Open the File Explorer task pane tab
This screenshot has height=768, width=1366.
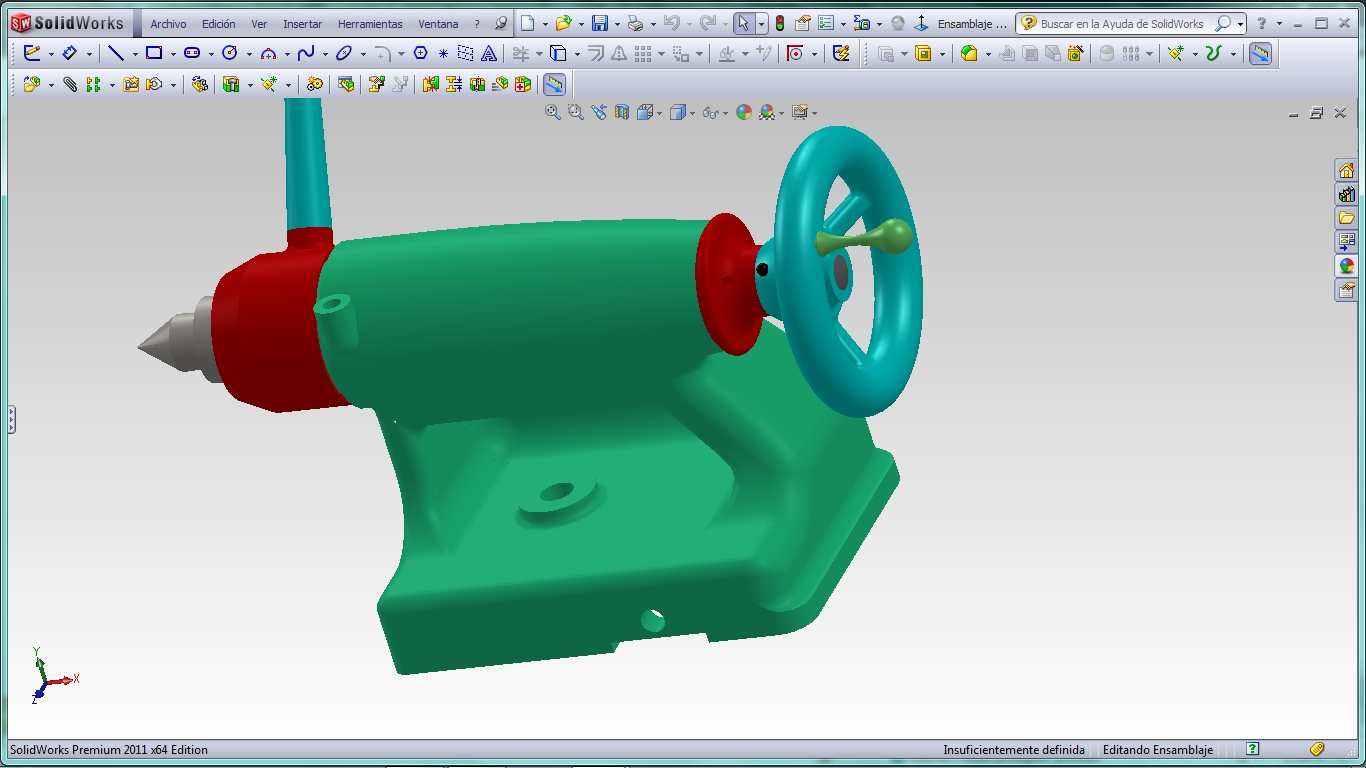pyautogui.click(x=1347, y=218)
